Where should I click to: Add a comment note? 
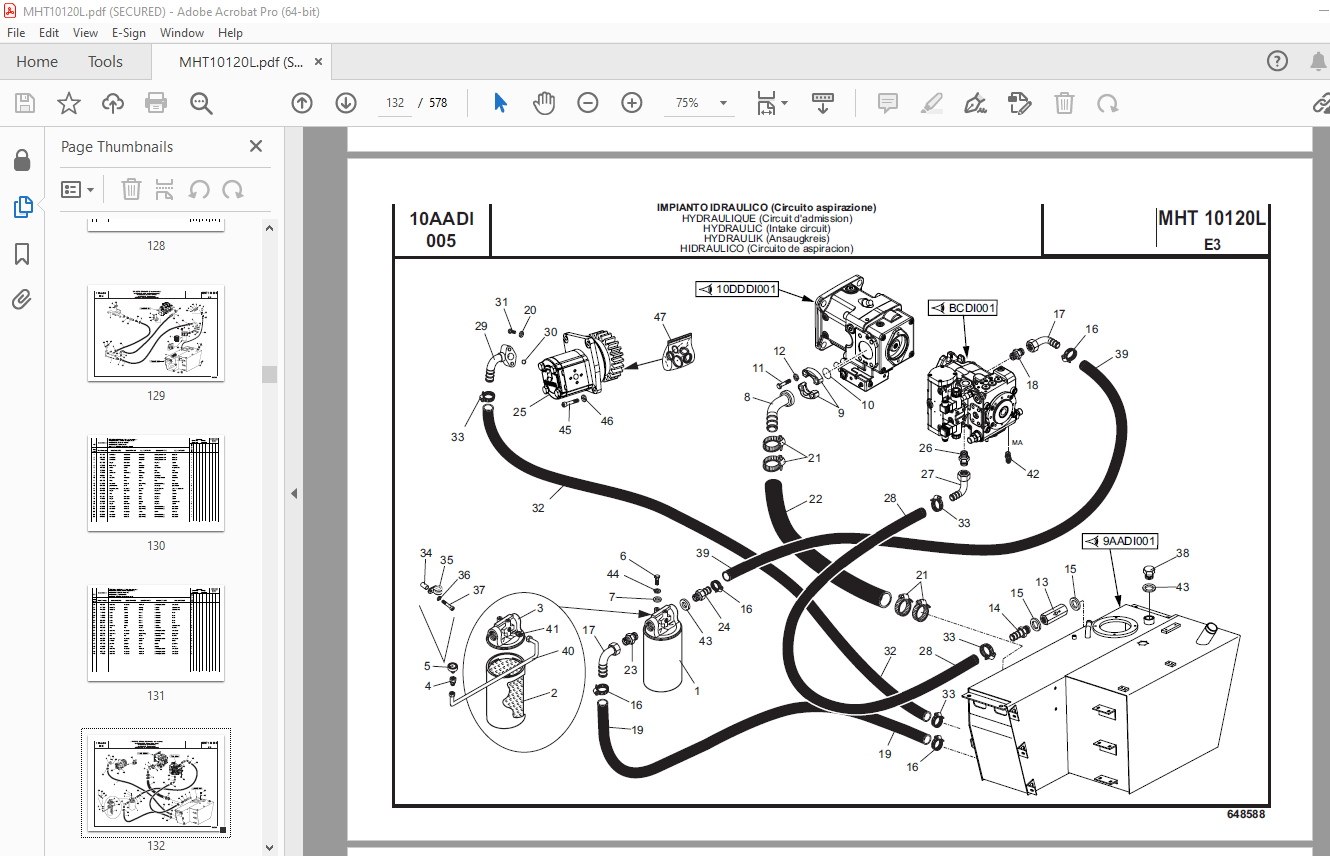tap(887, 103)
